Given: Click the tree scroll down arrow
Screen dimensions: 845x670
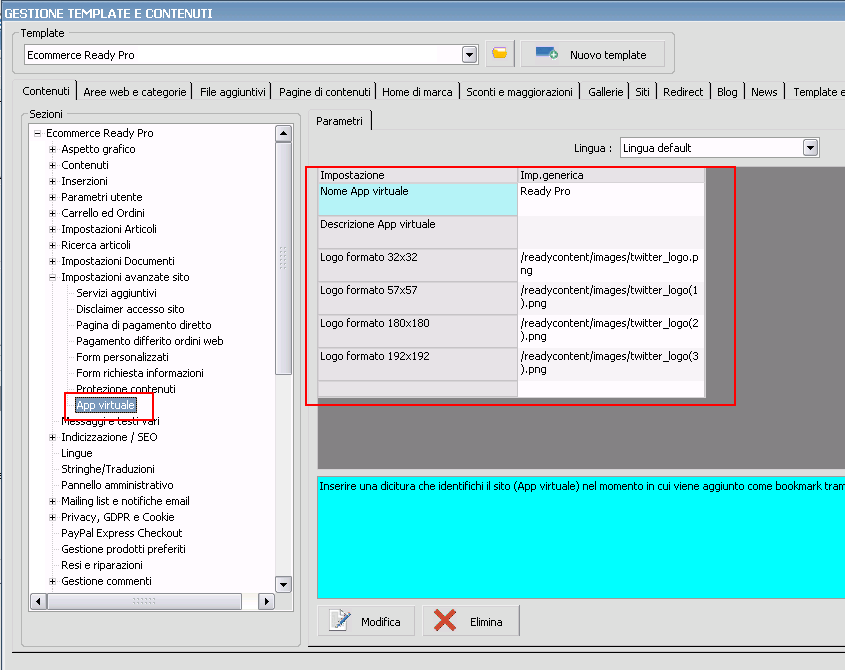Looking at the screenshot, I should [283, 584].
